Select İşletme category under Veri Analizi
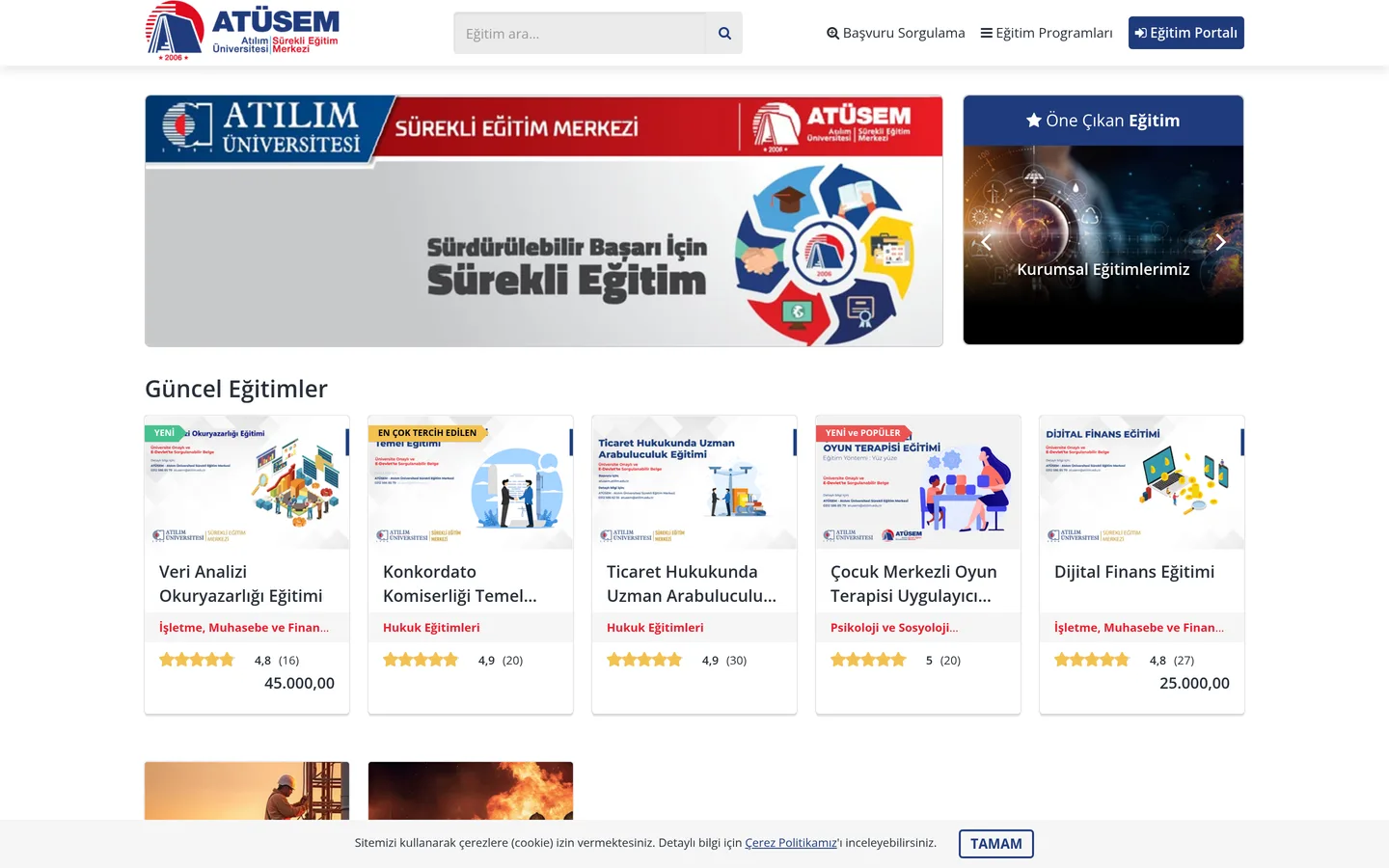Screen dimensions: 1389x868 [244, 628]
